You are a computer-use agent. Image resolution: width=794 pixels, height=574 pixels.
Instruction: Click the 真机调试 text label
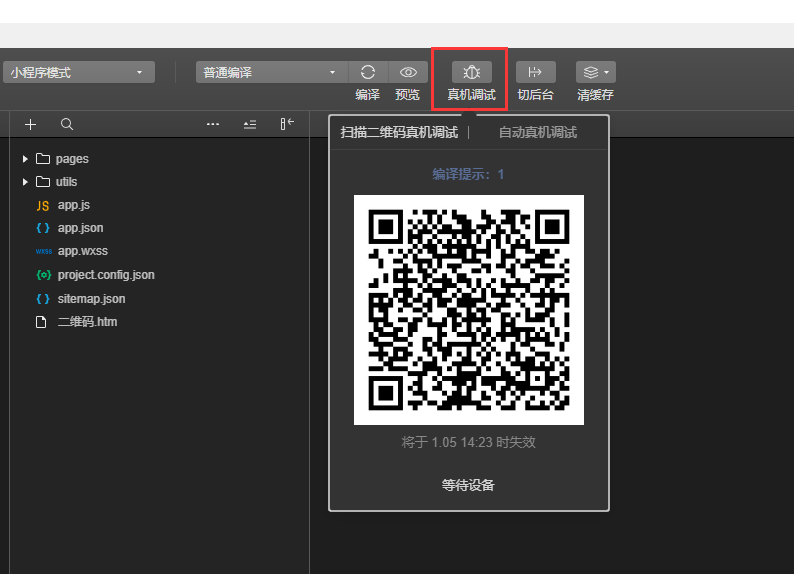coord(471,95)
